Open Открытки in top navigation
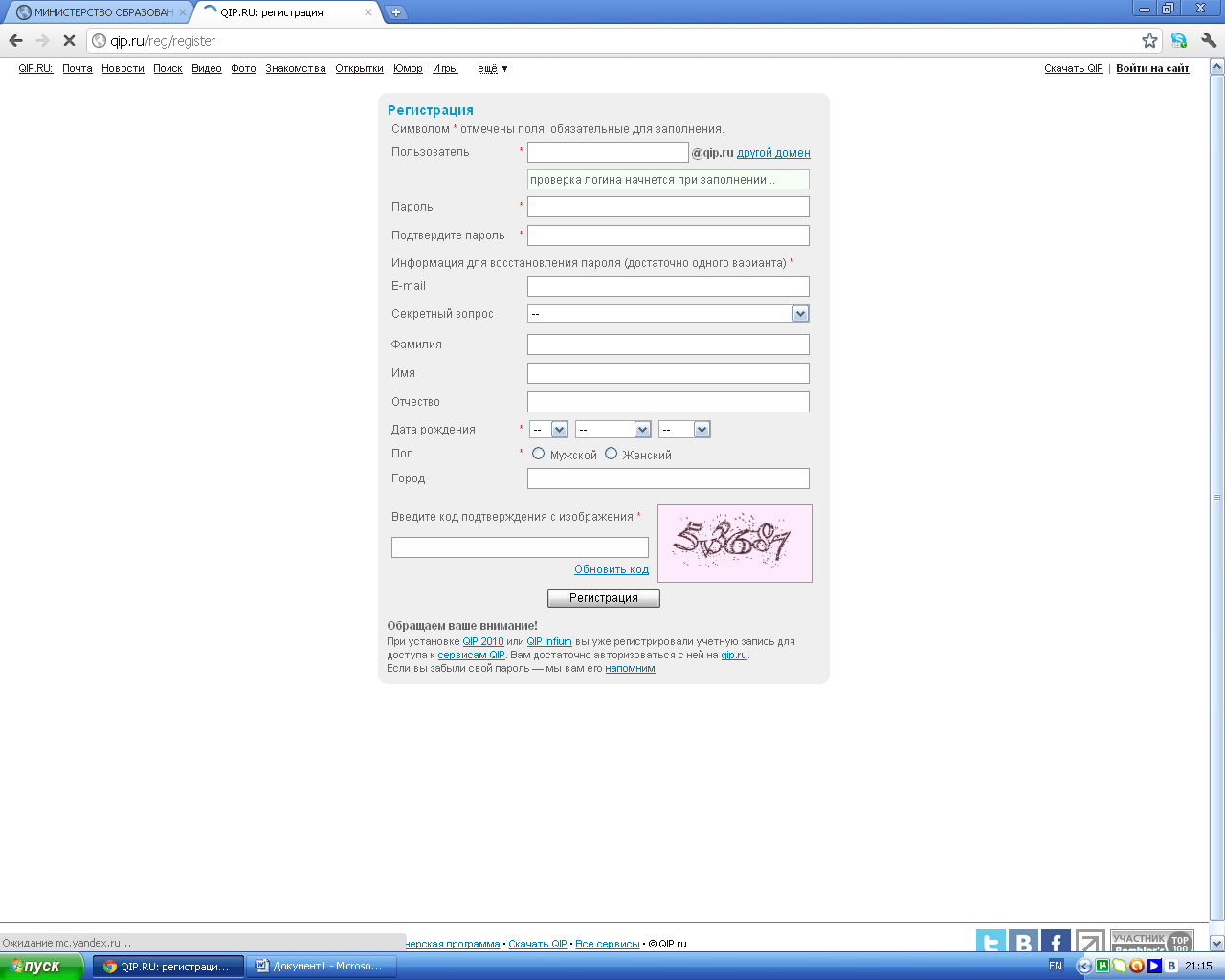 359,68
